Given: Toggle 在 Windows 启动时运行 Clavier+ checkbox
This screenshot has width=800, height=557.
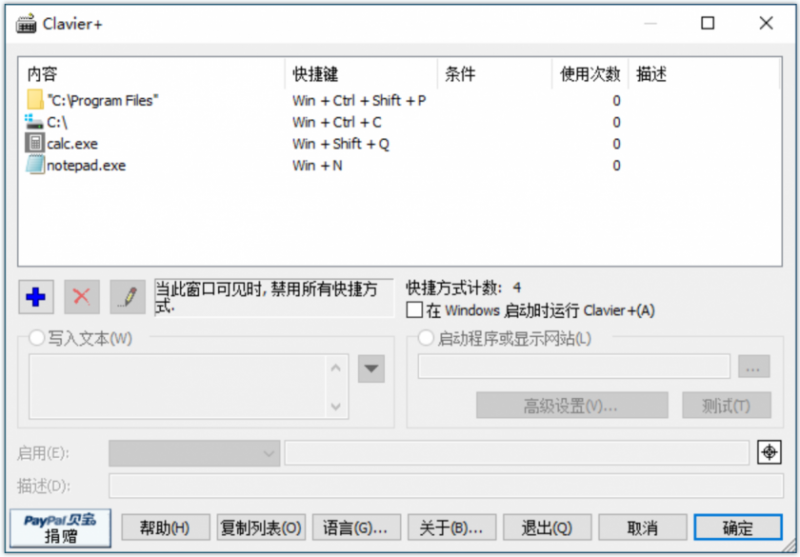Looking at the screenshot, I should tap(414, 310).
